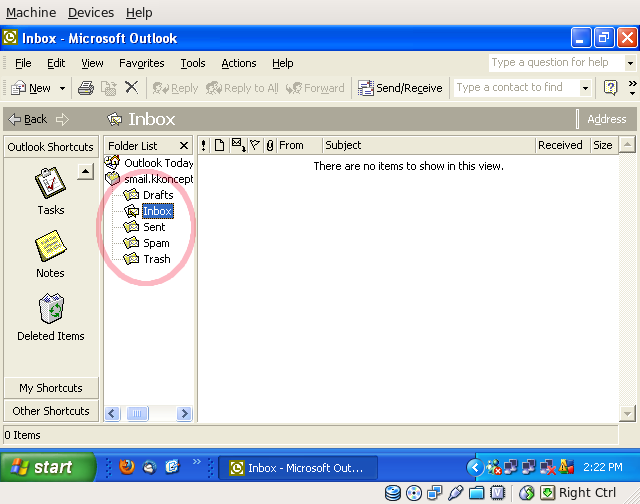Open the VirtualBox Machine menu
Viewport: 640px width, 504px height.
point(31,13)
